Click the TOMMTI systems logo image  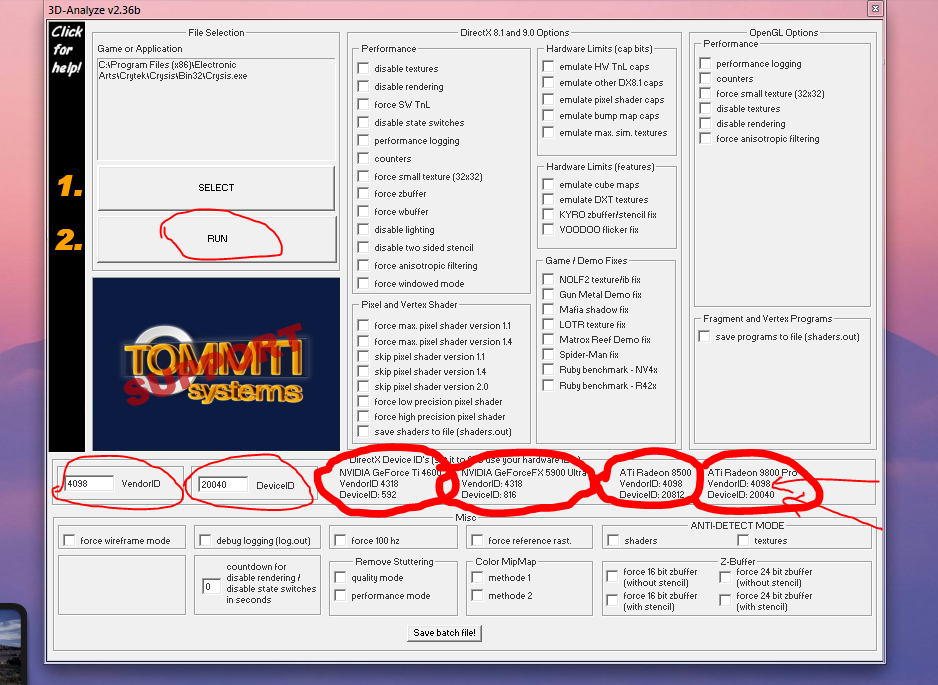pyautogui.click(x=216, y=364)
